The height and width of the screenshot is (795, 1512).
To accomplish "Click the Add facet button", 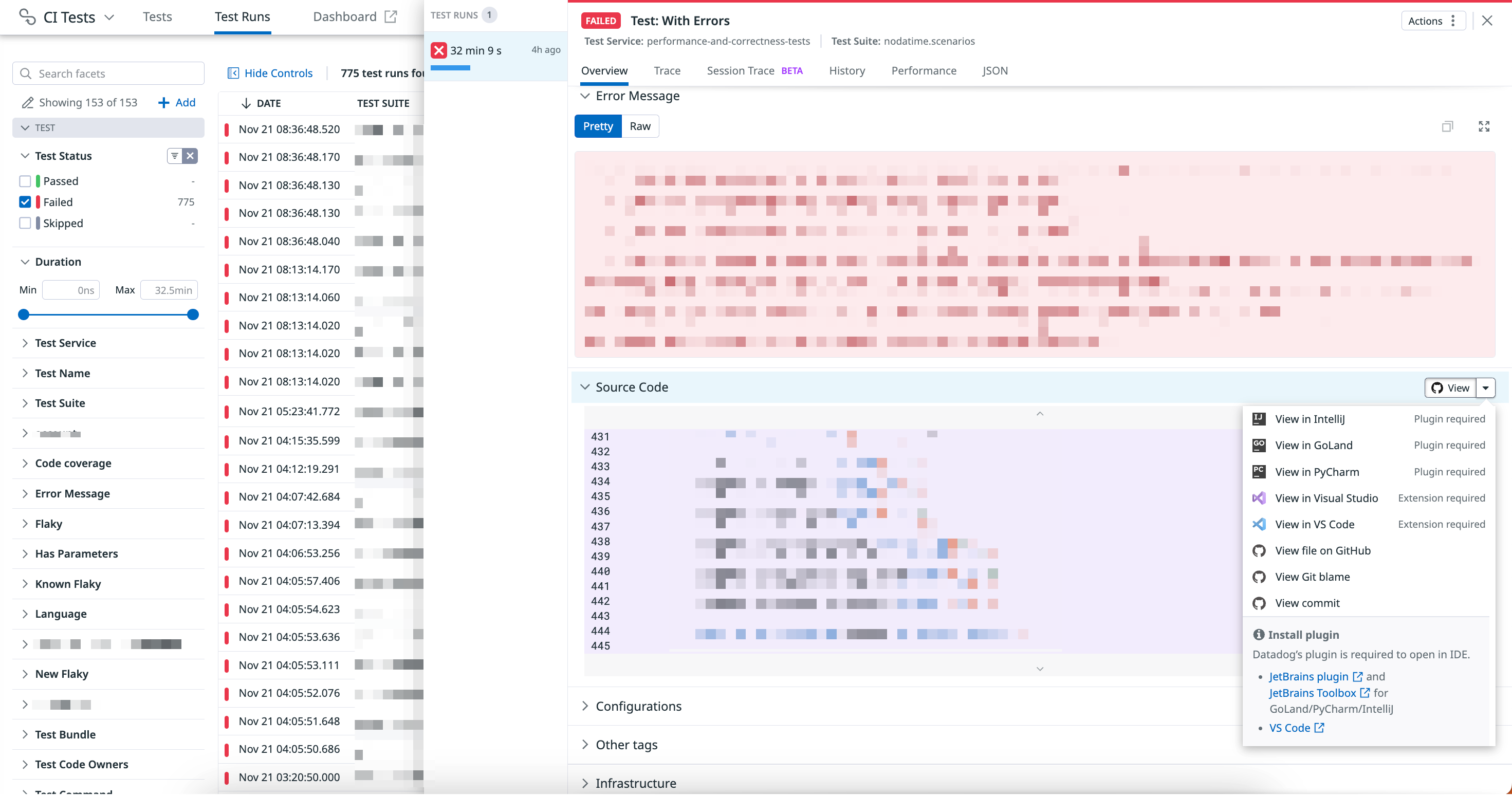I will [177, 103].
